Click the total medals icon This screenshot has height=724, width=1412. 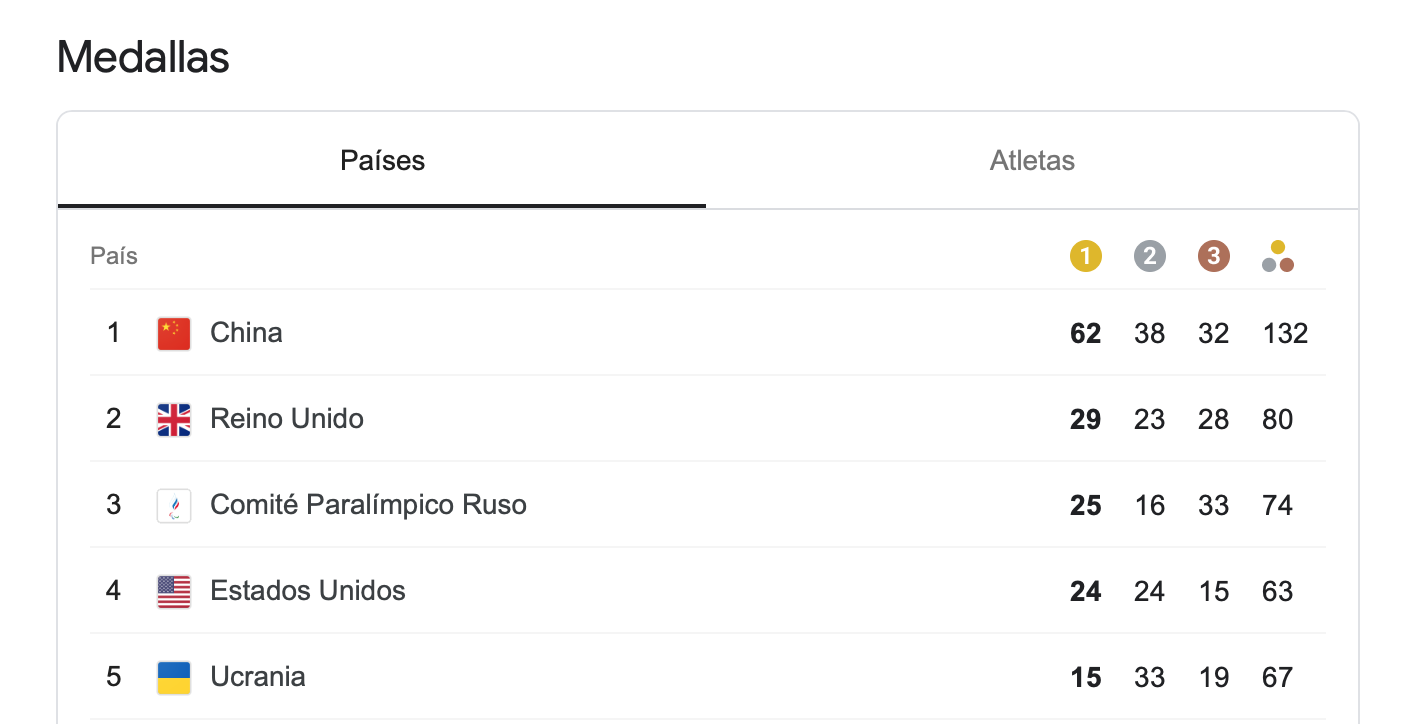tap(1278, 256)
